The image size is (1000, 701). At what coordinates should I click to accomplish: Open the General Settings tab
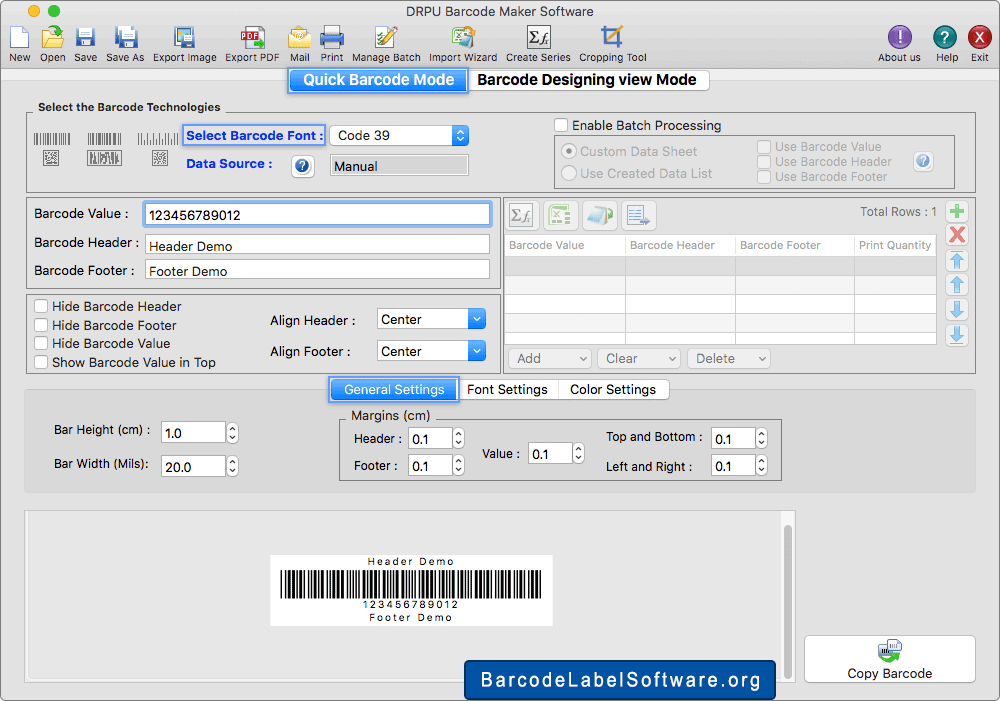(394, 390)
